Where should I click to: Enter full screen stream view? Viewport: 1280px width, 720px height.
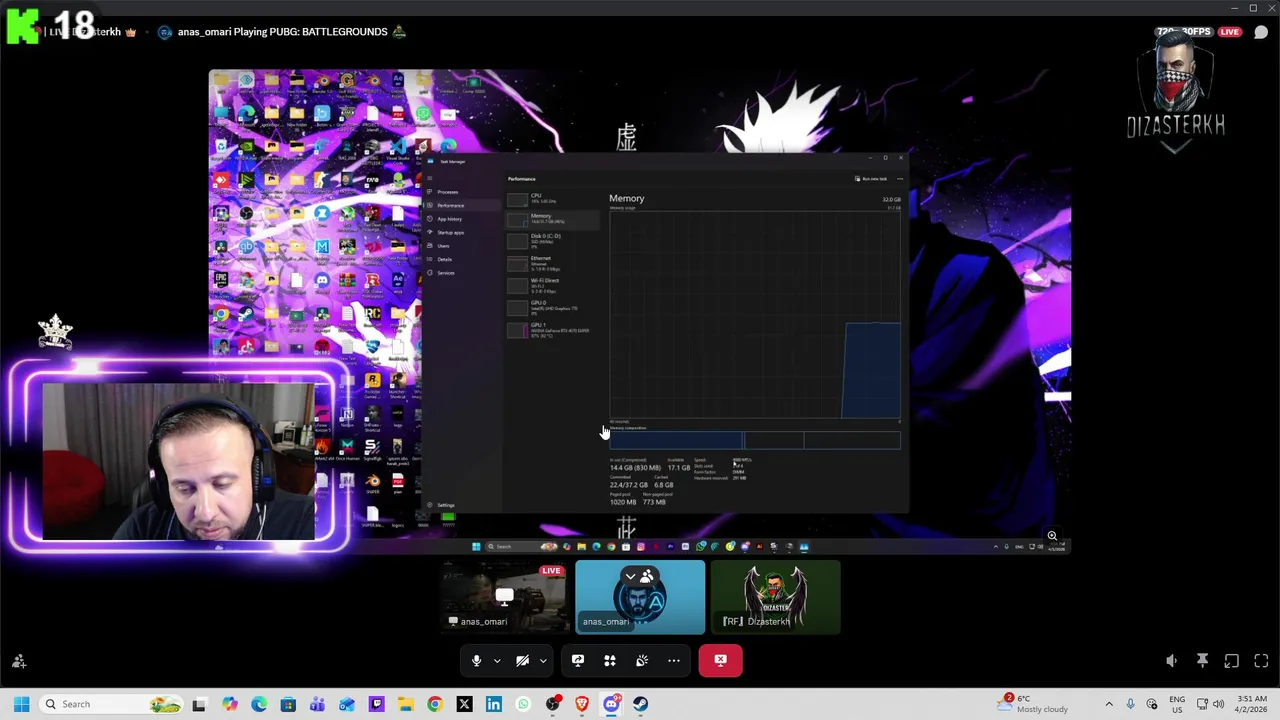click(1261, 661)
